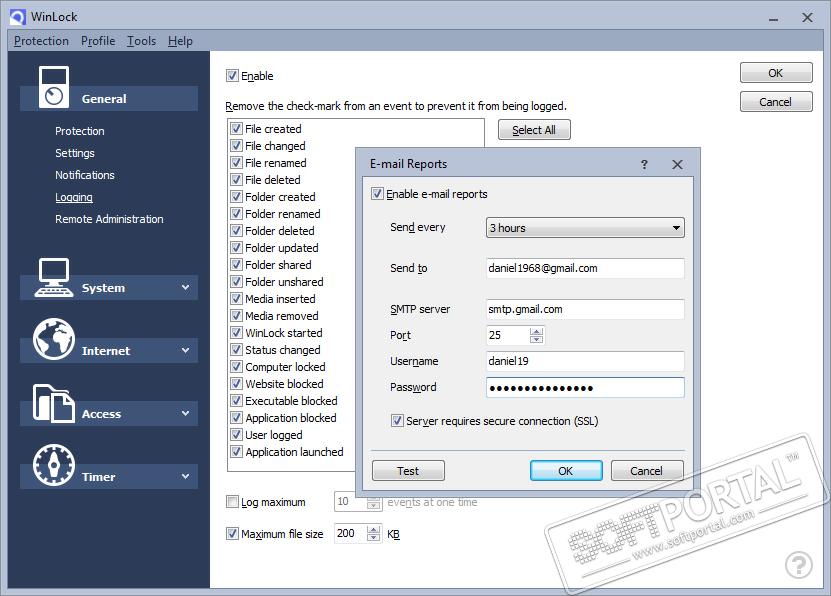
Task: Click the Send to email field
Action: point(585,268)
